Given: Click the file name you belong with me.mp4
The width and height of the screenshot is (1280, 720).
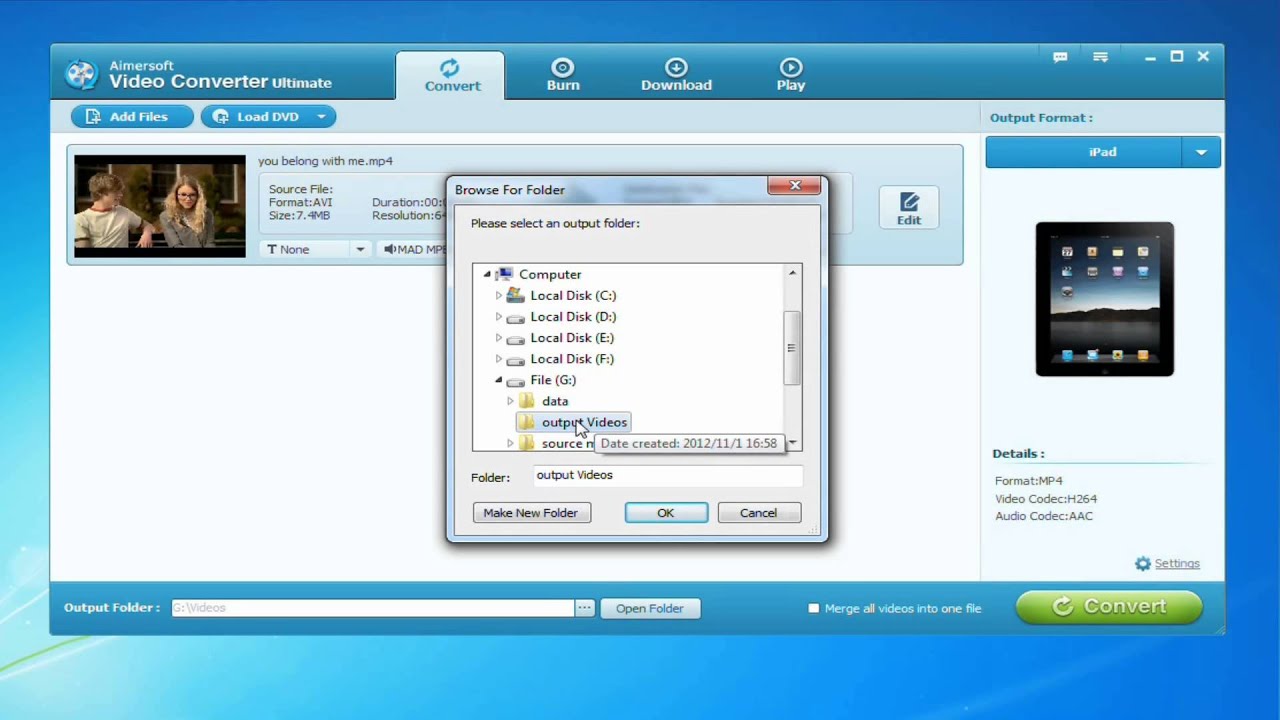Looking at the screenshot, I should [325, 161].
